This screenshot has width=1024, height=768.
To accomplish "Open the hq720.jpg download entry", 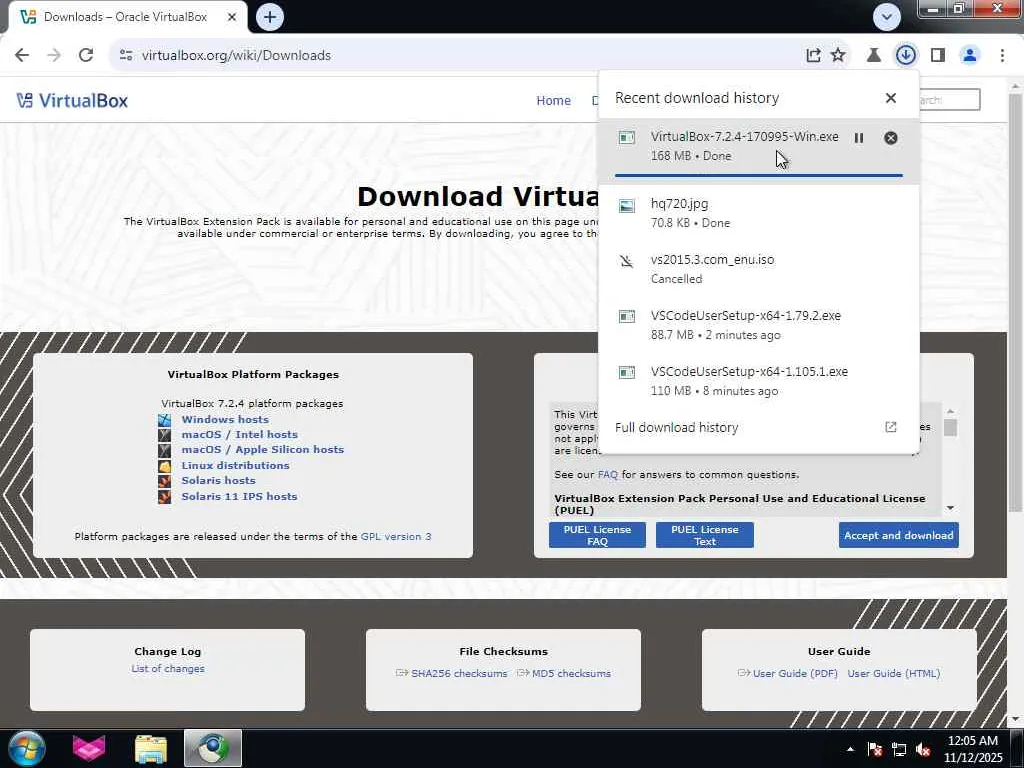I will [x=759, y=213].
